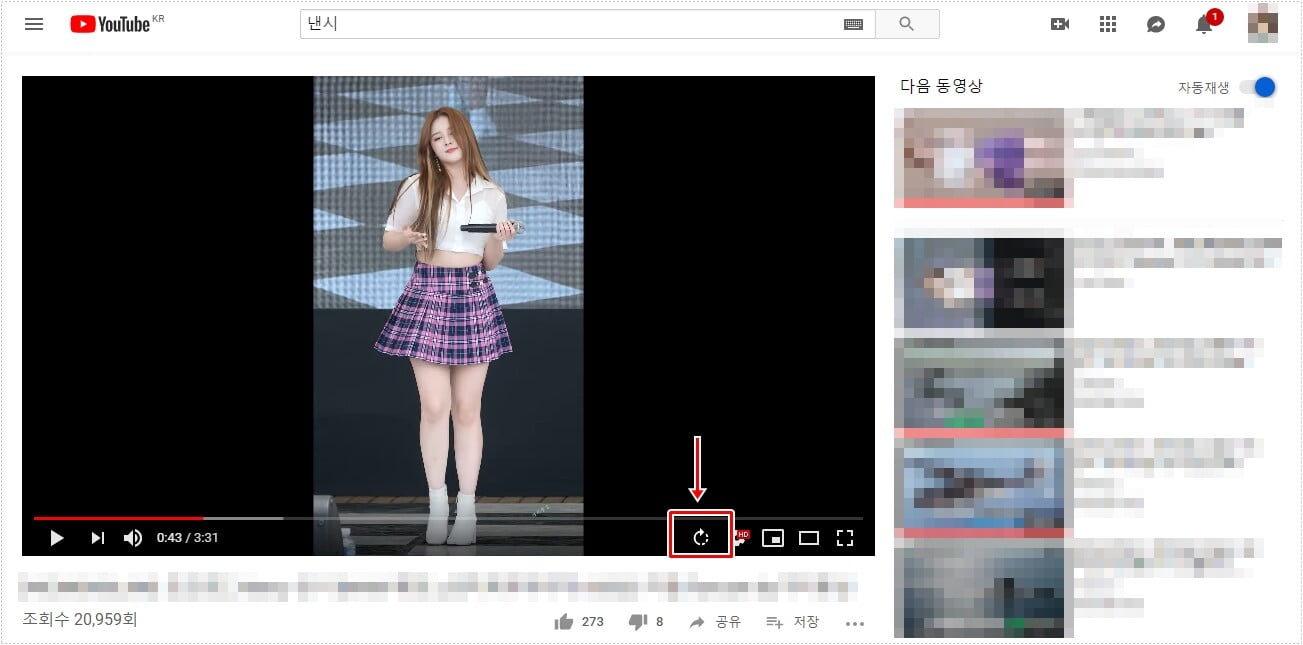Open the messages share icon
The image size is (1303, 645).
coord(1156,24)
